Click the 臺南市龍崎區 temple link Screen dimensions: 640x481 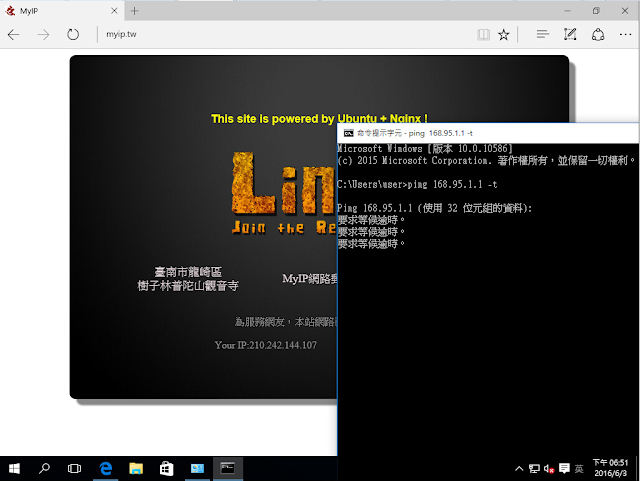pos(188,279)
